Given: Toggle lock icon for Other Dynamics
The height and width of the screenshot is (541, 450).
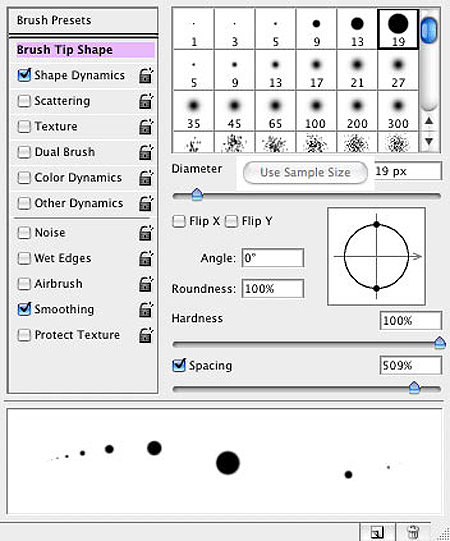Looking at the screenshot, I should [146, 203].
